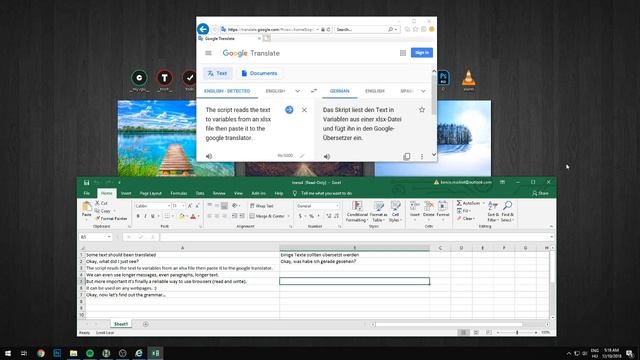
Task: Select the Text mode button
Action: (x=218, y=73)
